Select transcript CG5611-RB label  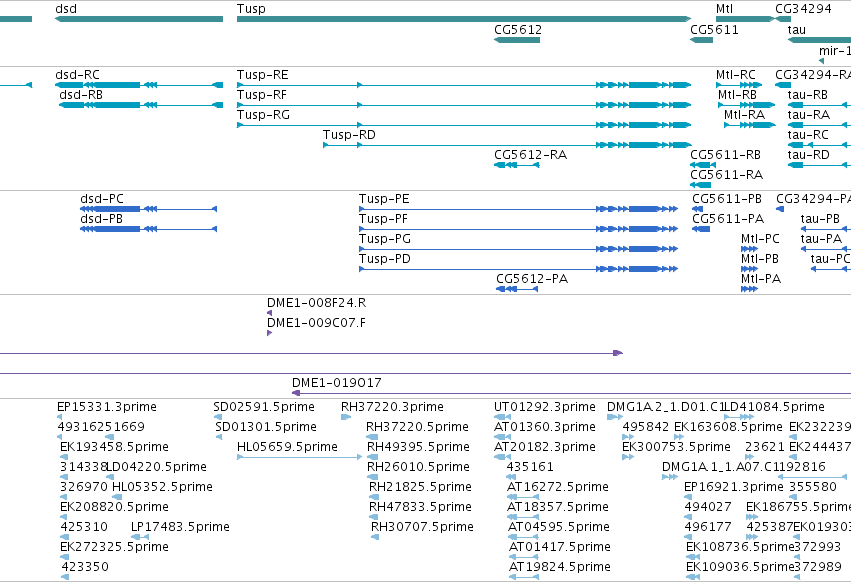pyautogui.click(x=726, y=155)
